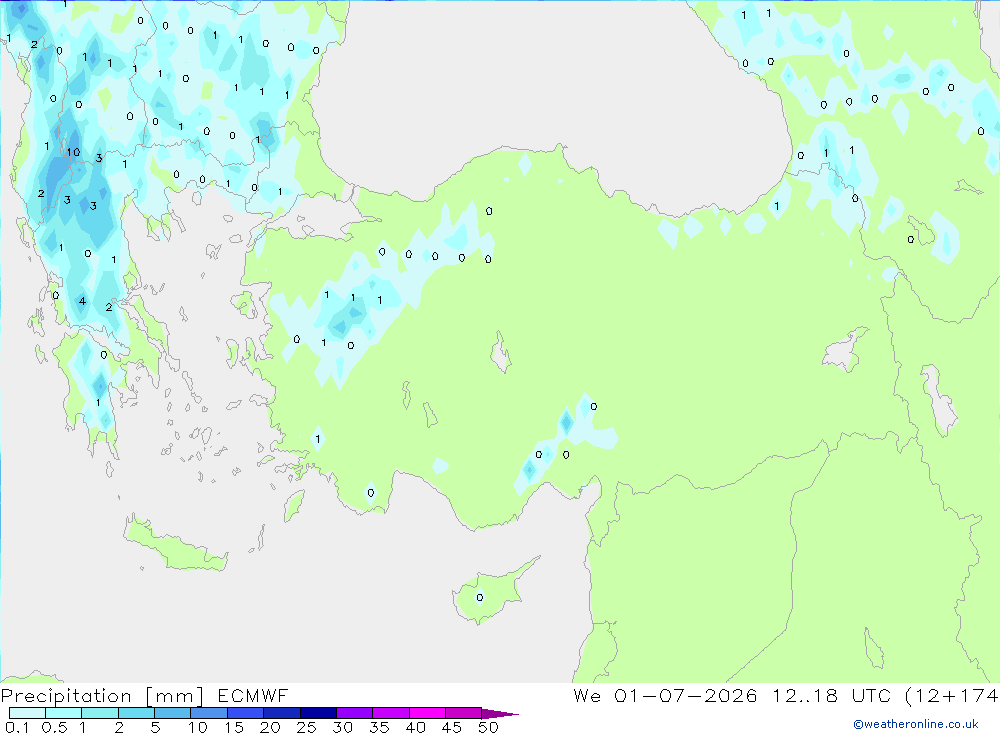This screenshot has width=1000, height=733.
Task: Click the '0' value on Cyprus
Action: [480, 598]
